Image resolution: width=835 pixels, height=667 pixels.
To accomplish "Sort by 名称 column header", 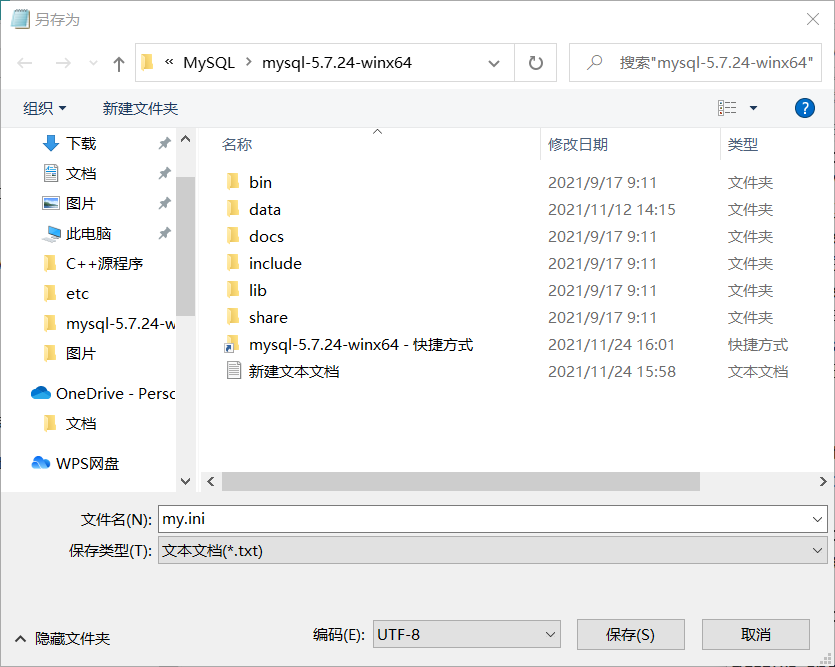I will point(237,144).
